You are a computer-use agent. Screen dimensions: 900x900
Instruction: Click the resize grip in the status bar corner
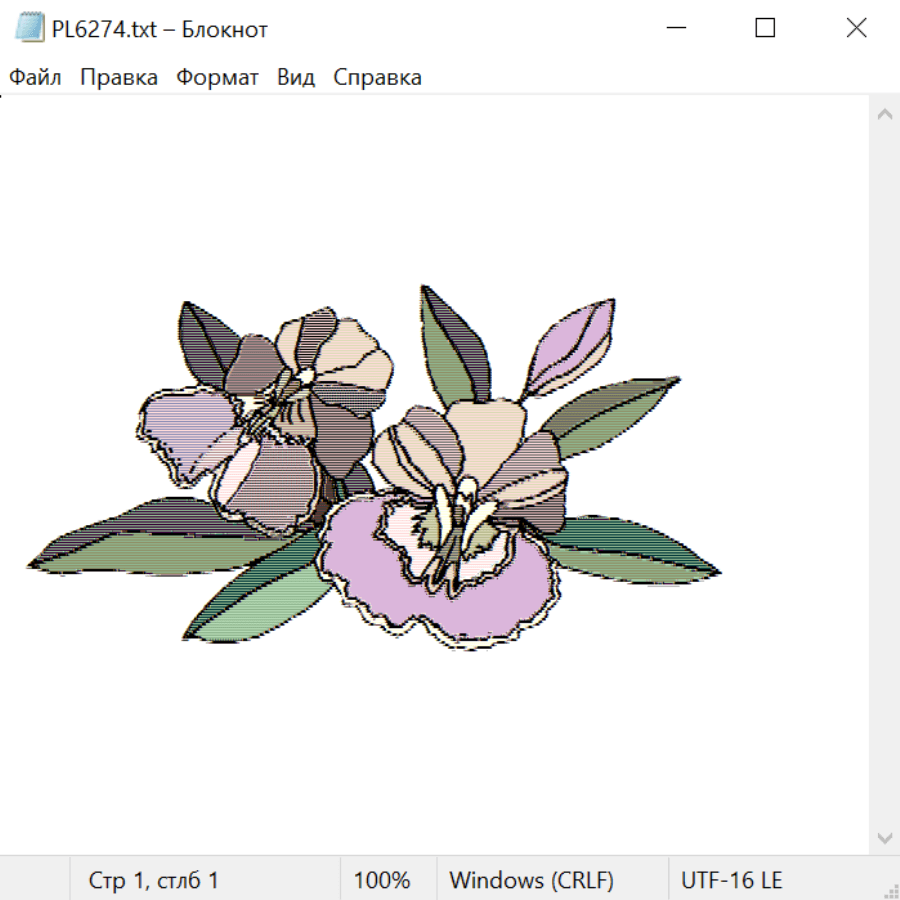point(890,890)
